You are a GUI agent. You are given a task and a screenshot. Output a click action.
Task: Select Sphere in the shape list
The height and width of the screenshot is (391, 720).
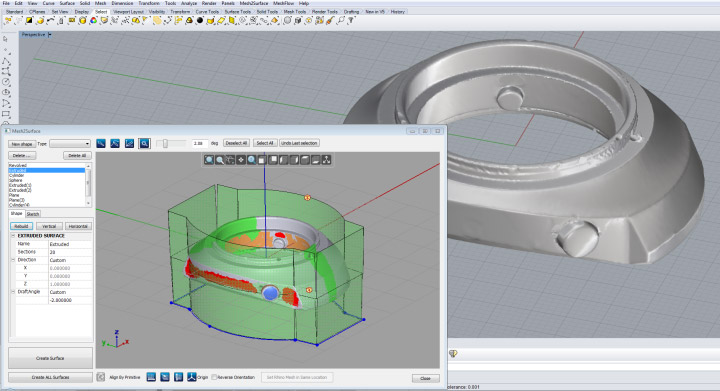(16, 180)
